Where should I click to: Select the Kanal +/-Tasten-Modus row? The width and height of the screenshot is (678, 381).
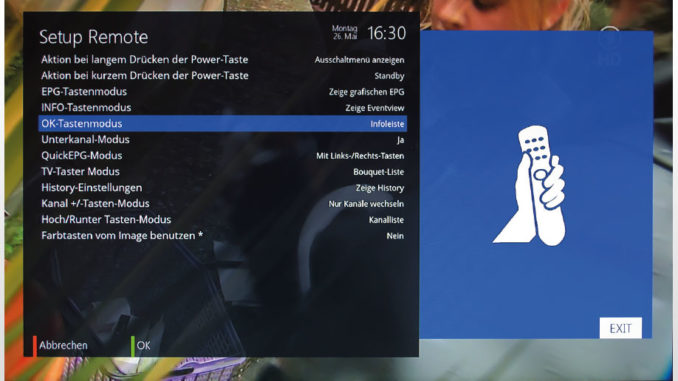222,204
